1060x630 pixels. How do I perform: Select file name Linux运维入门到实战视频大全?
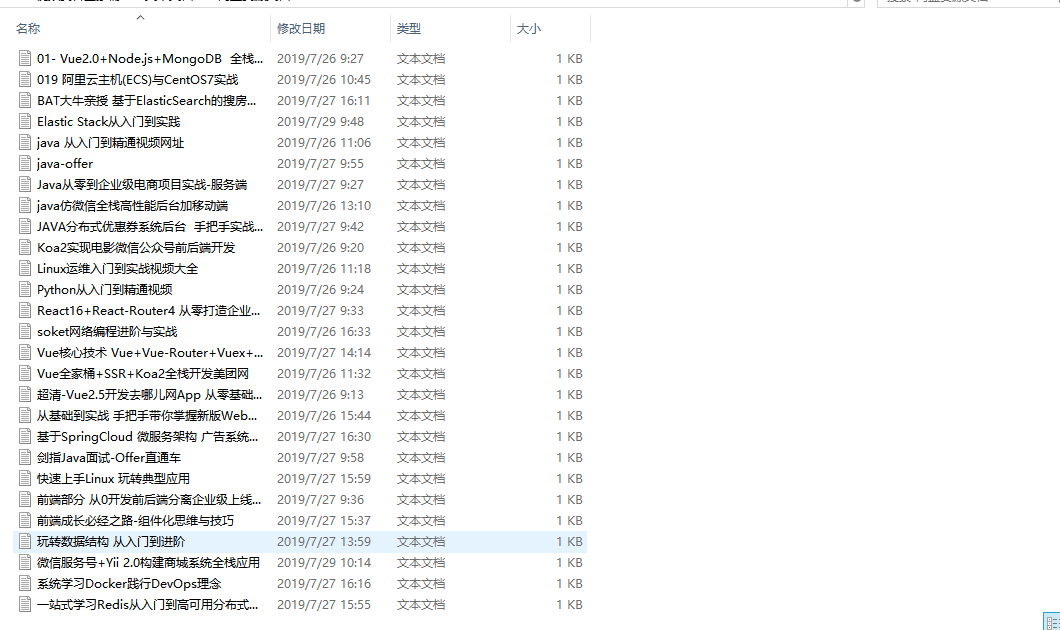coord(118,268)
